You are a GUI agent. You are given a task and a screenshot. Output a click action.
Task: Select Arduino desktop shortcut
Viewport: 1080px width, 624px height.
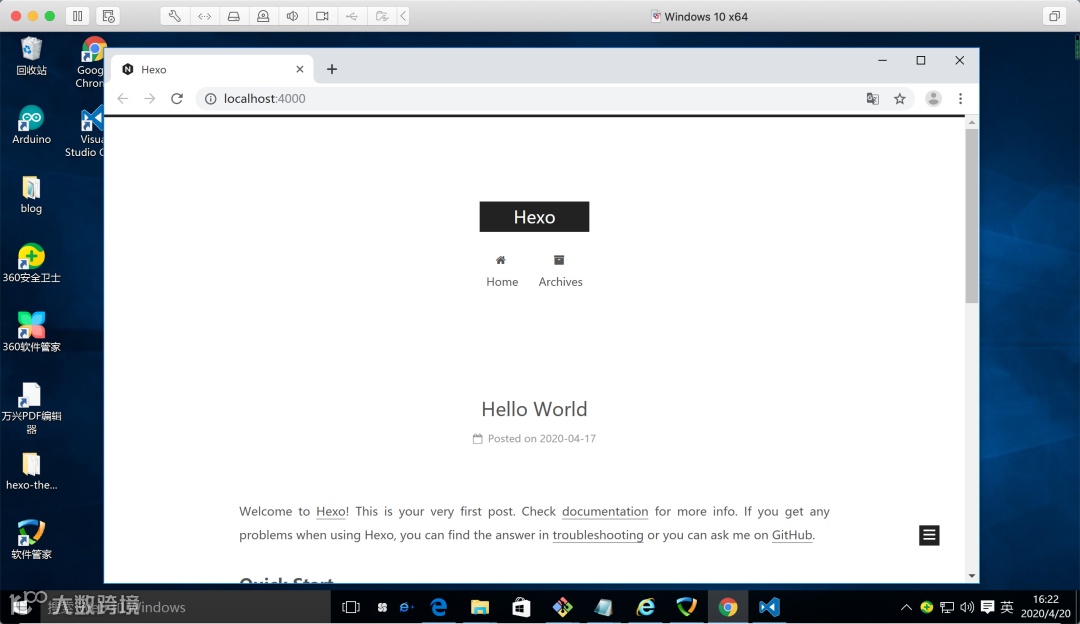(x=31, y=125)
